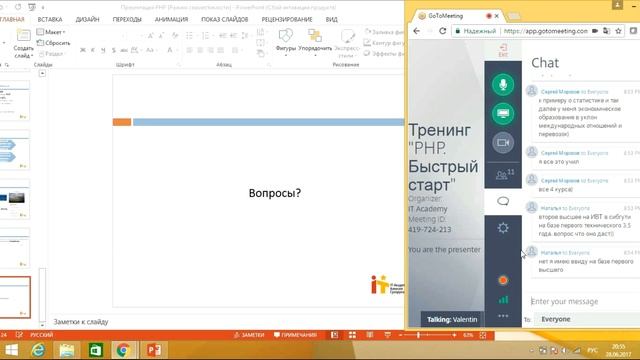Open the Фигуры shapes gallery
This screenshot has height=360, width=640.
tap(285, 42)
